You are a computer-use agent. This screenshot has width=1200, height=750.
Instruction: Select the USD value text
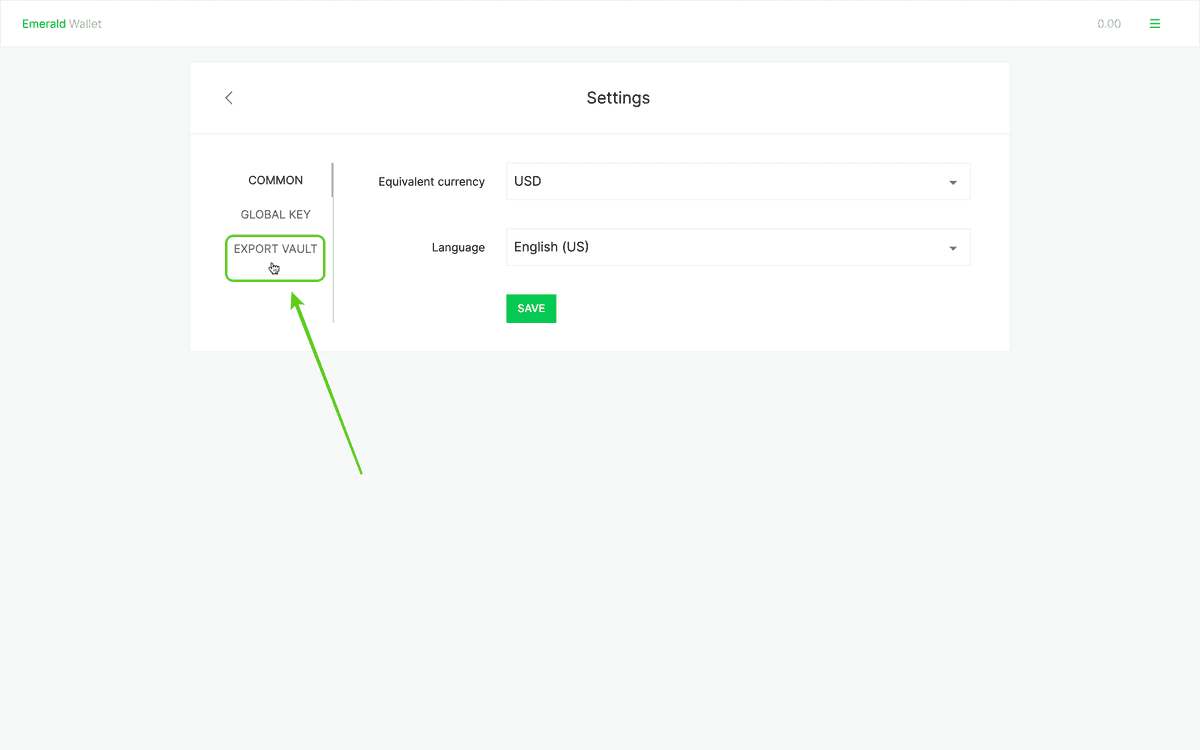click(x=528, y=182)
